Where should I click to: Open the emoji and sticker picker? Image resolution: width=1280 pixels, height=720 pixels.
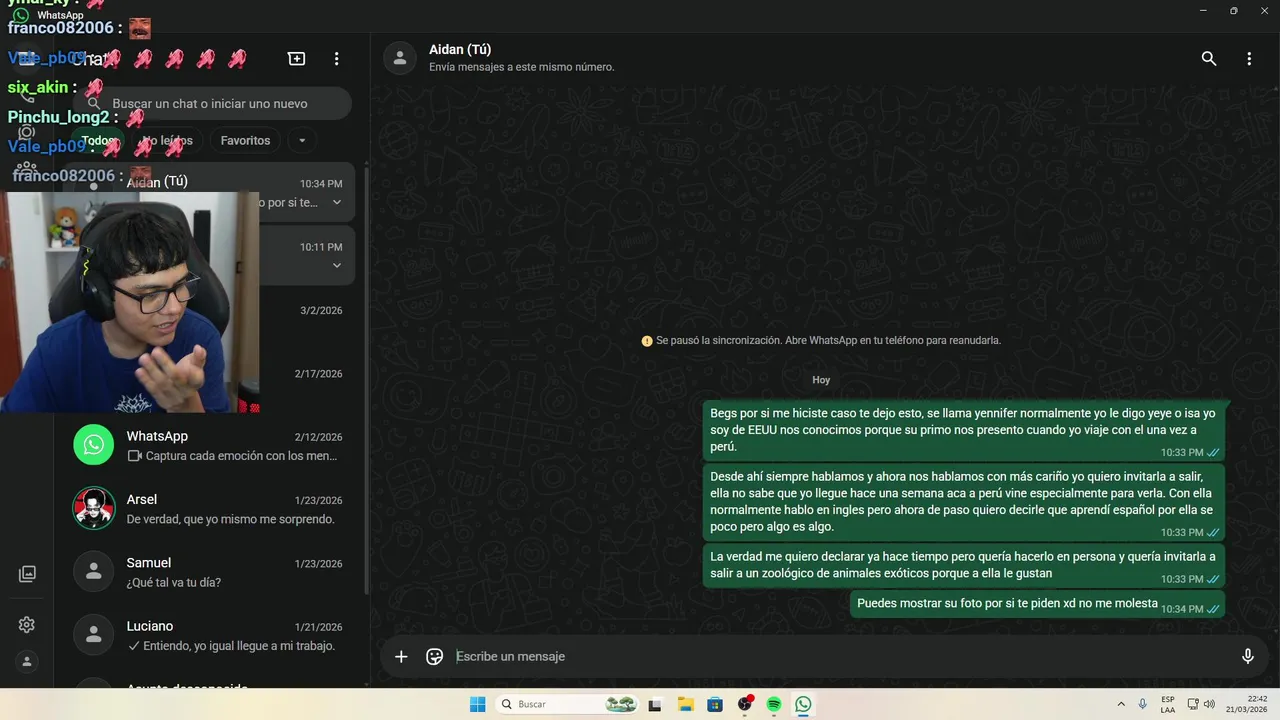coord(434,656)
